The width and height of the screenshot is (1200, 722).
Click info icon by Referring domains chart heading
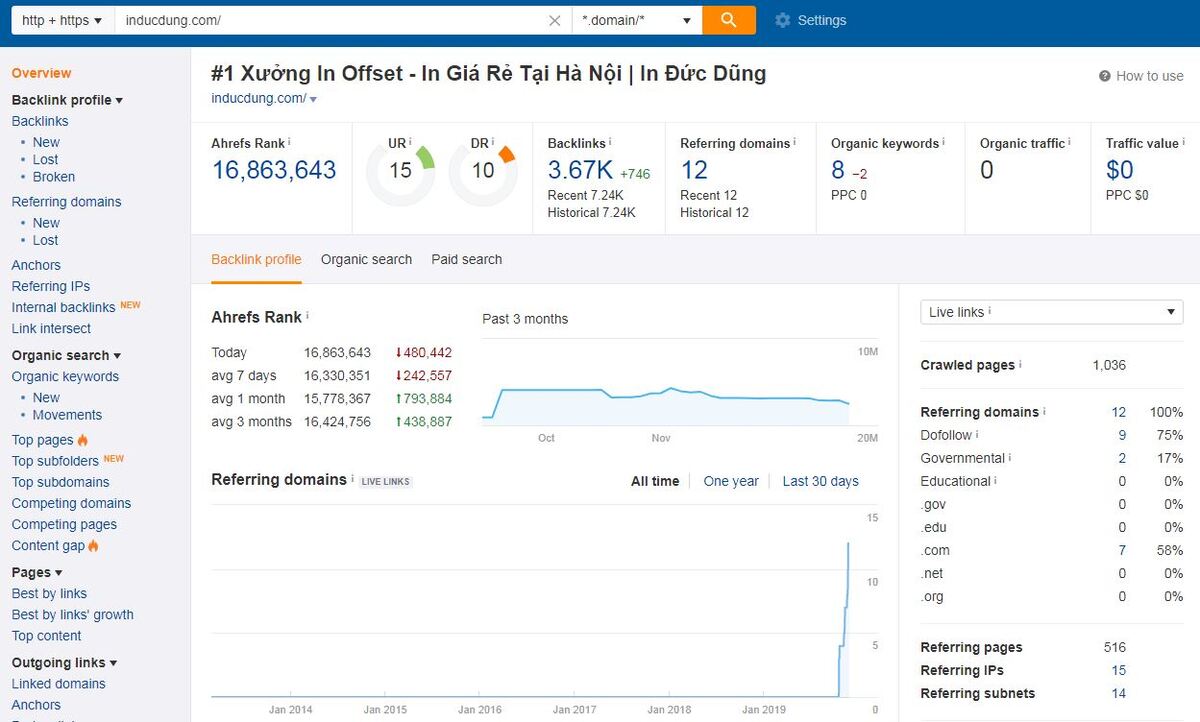(352, 479)
